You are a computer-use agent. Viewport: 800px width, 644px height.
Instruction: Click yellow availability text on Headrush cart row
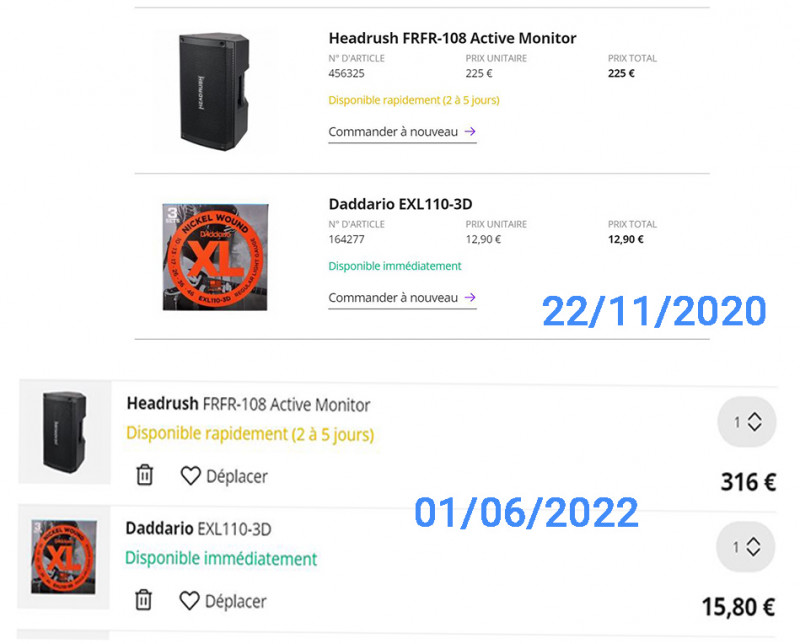pos(250,434)
